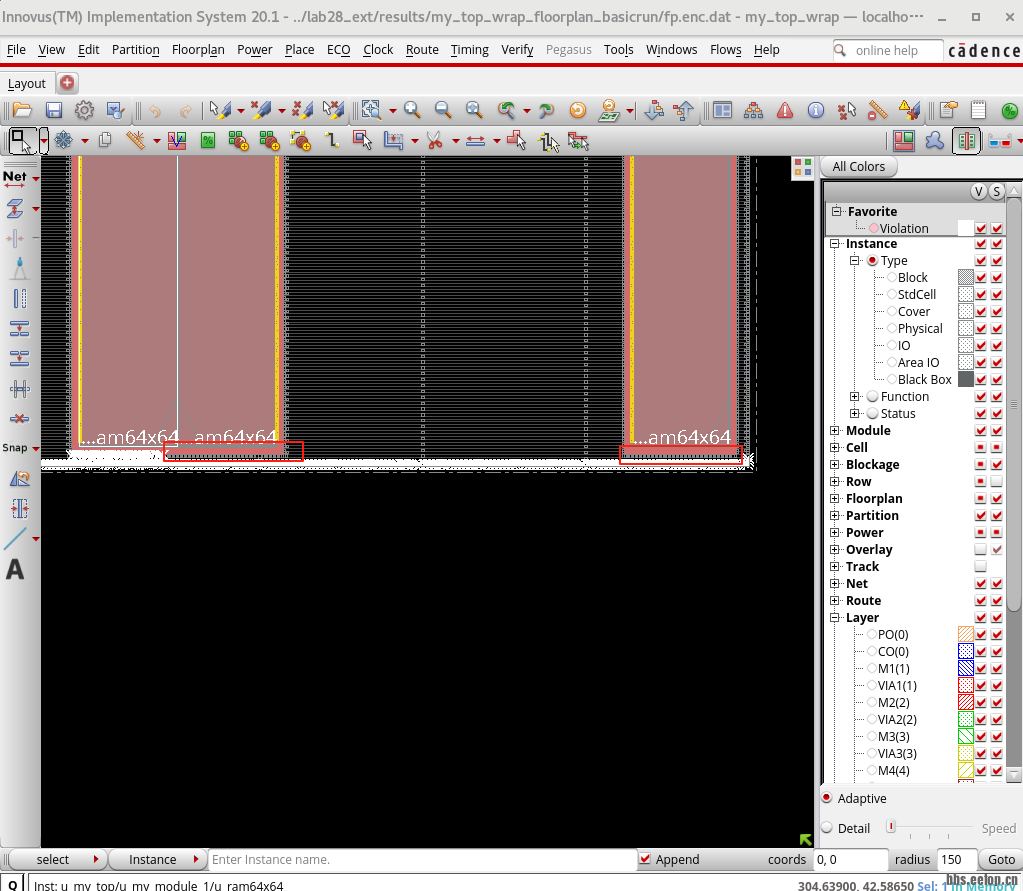Toggle Track visibility checkbox
This screenshot has width=1023, height=891.
pos(981,566)
